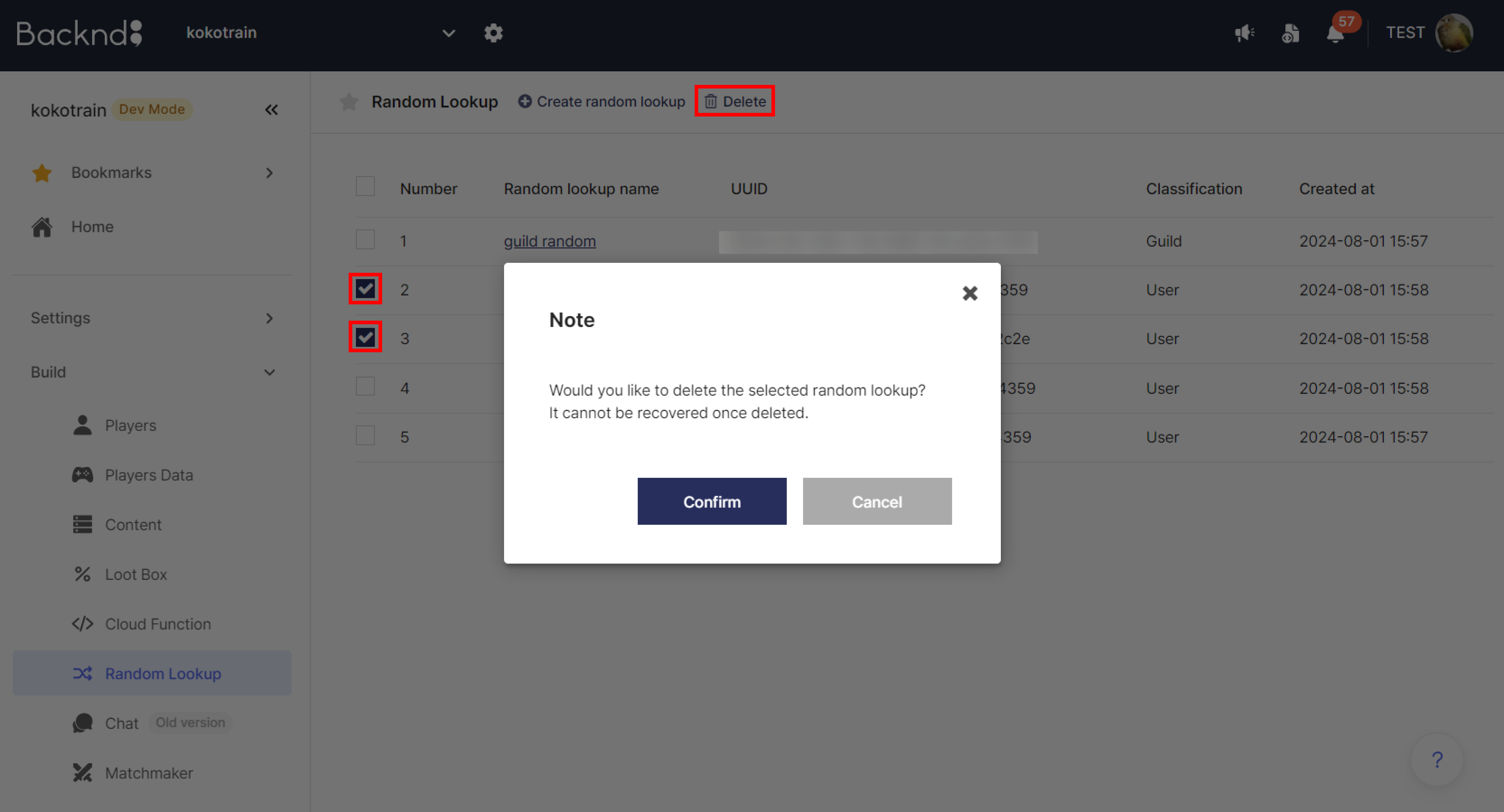Click the Players person icon
The image size is (1504, 812).
(82, 425)
